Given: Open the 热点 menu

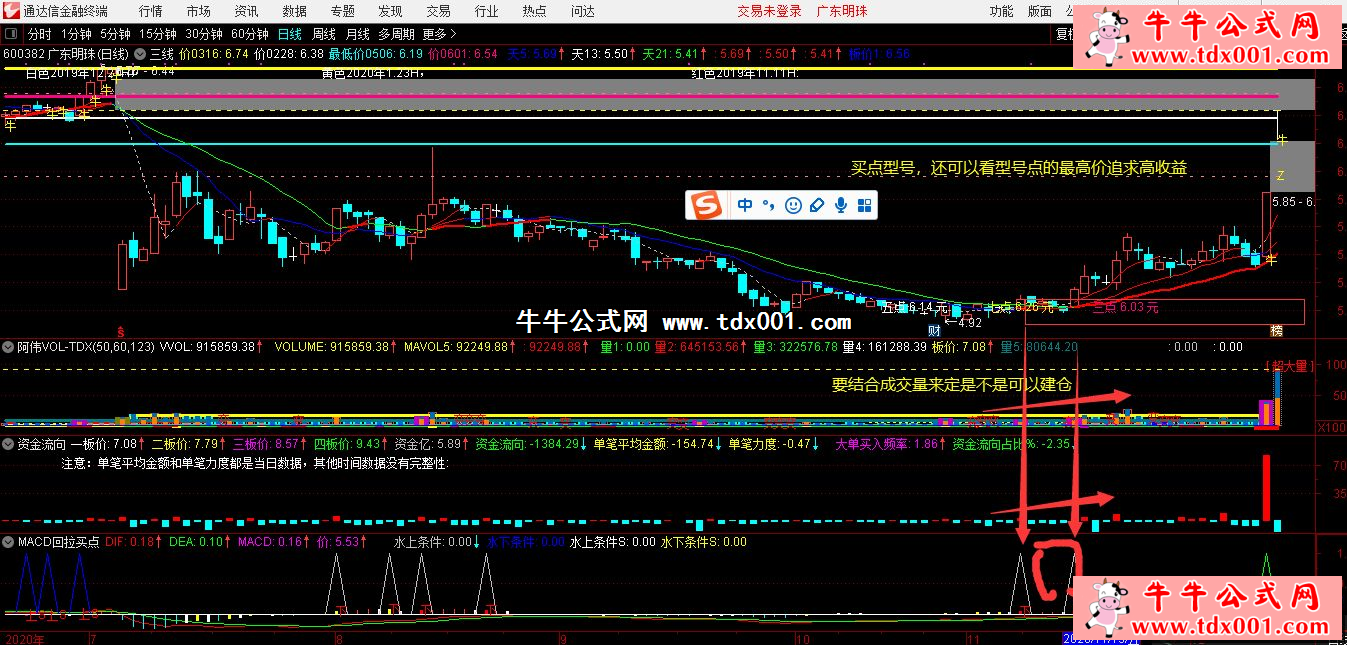Looking at the screenshot, I should (x=534, y=11).
